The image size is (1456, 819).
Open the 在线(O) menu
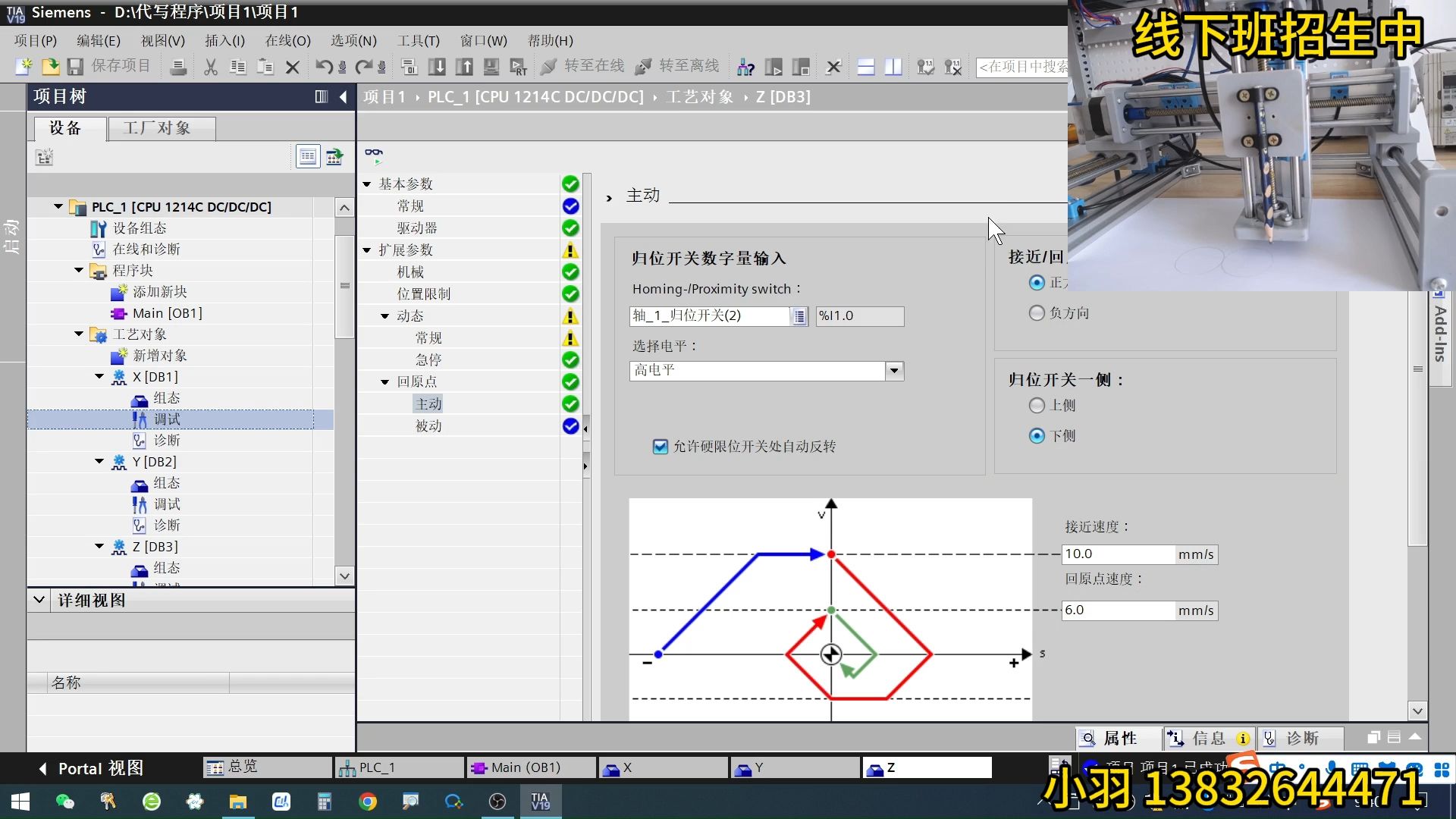pyautogui.click(x=287, y=41)
